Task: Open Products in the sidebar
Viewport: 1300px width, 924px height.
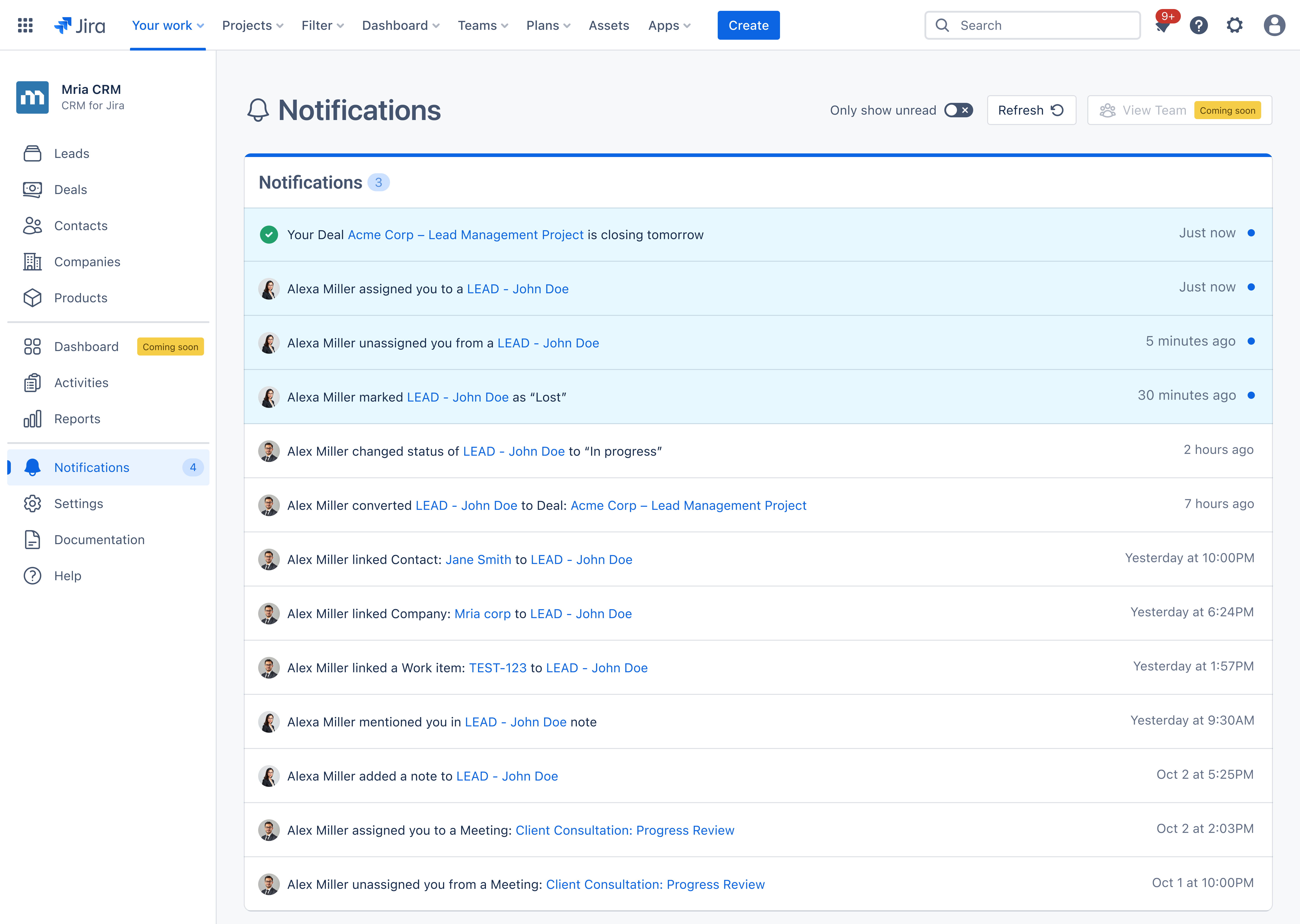Action: click(x=108, y=298)
